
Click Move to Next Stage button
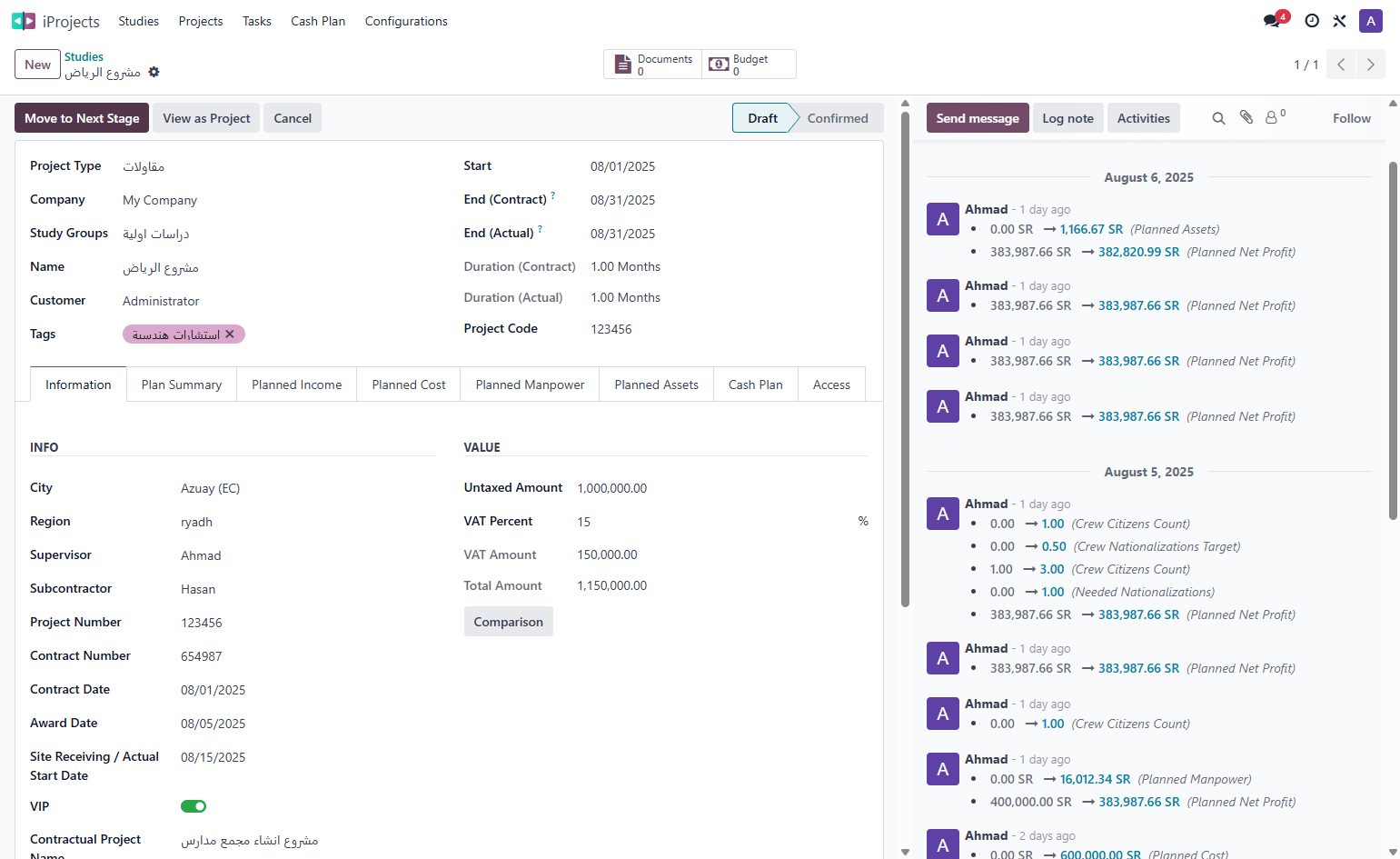[82, 118]
